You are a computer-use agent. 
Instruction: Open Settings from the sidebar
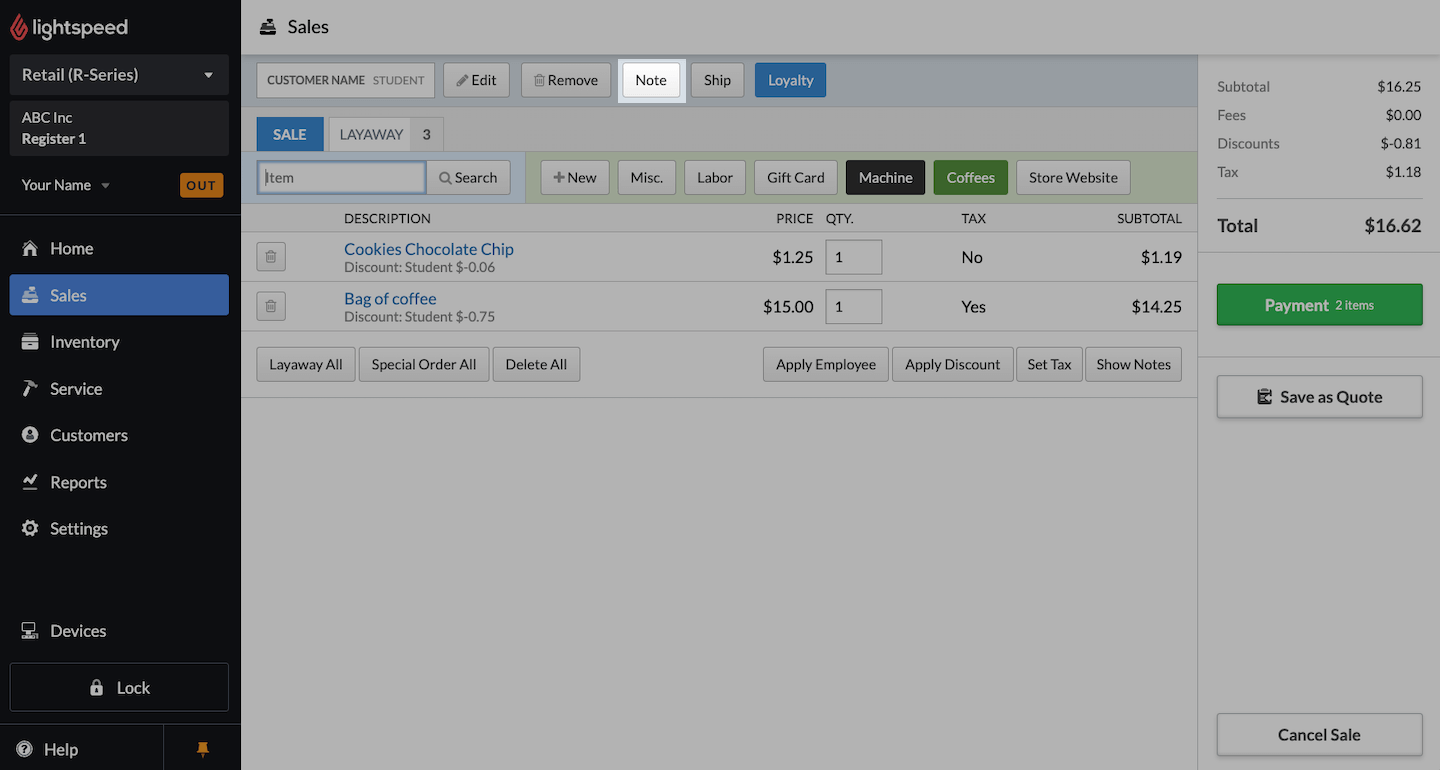[x=78, y=529]
